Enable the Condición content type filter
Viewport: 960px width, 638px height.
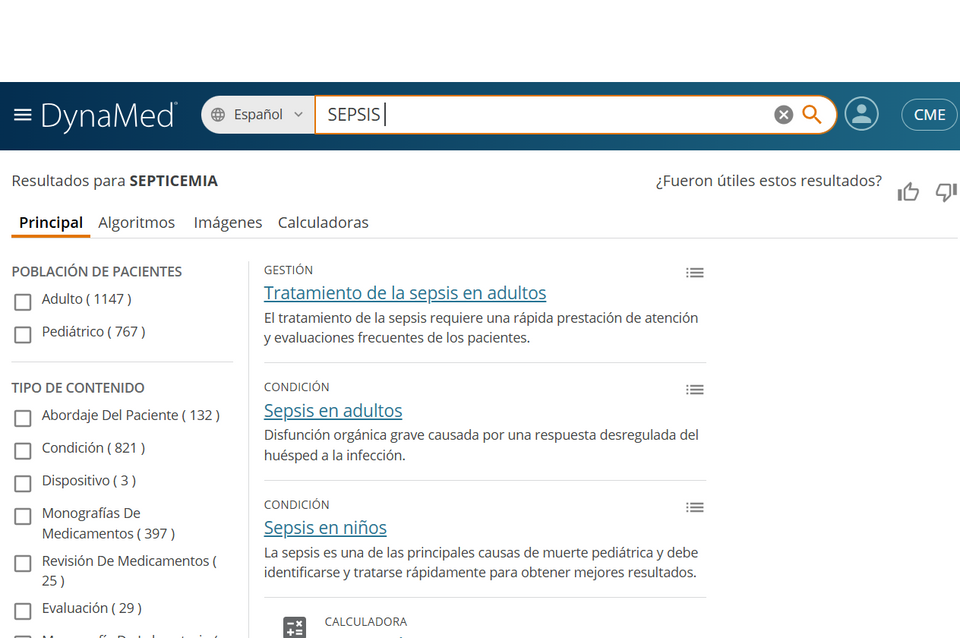point(23,451)
